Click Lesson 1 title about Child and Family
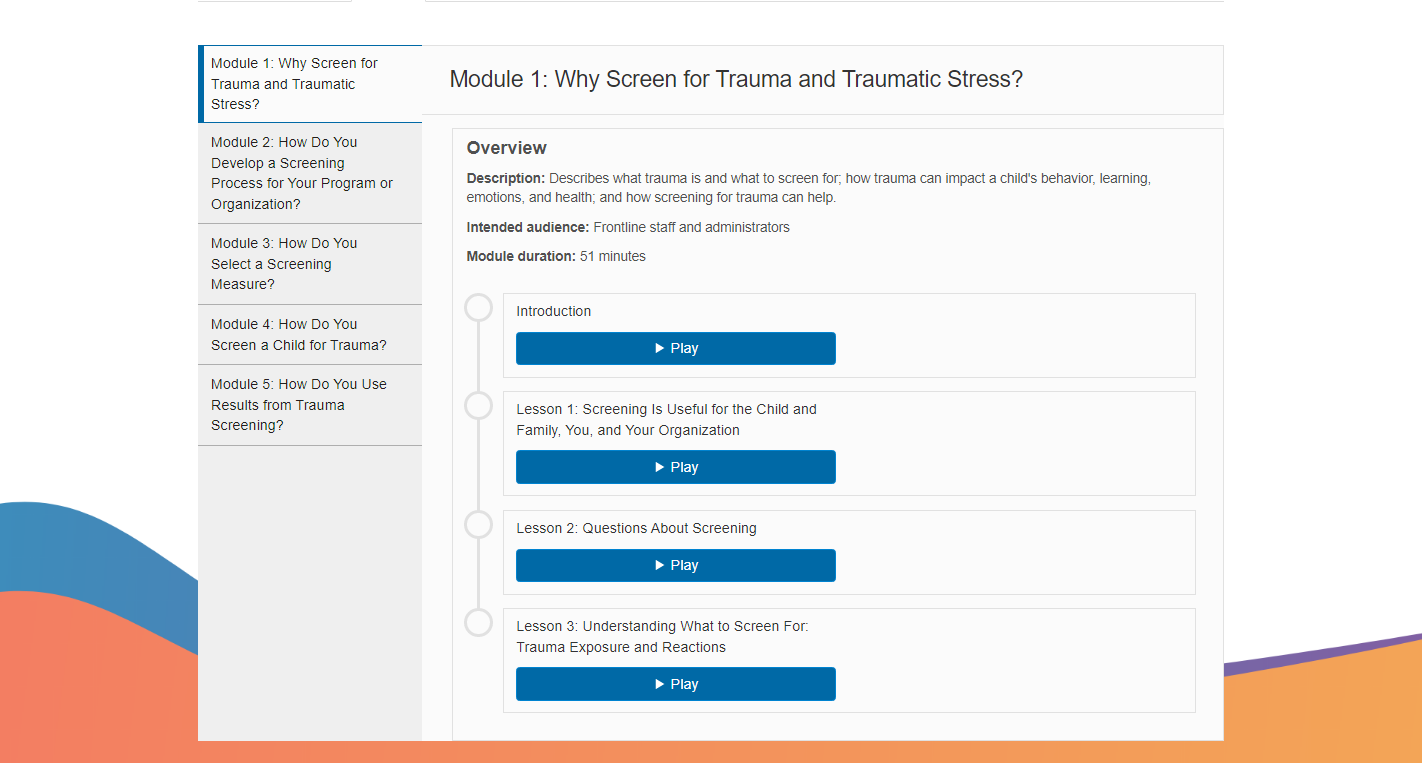 pos(666,420)
